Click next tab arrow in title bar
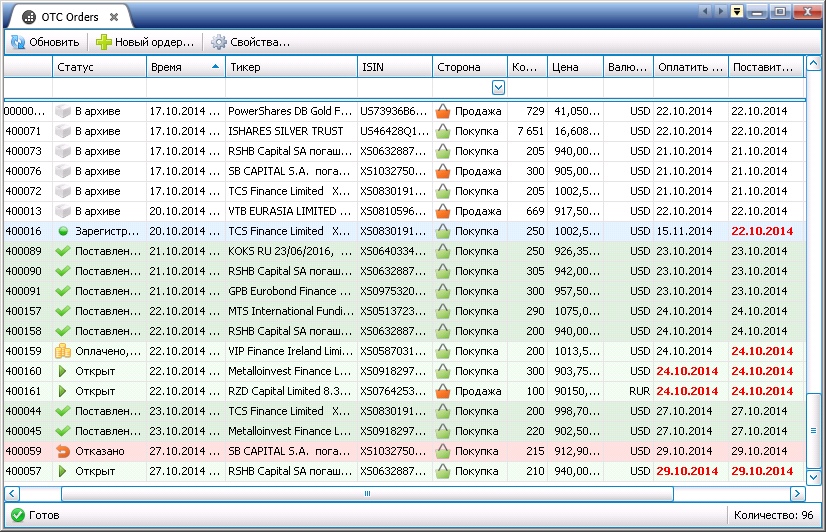 pos(721,11)
